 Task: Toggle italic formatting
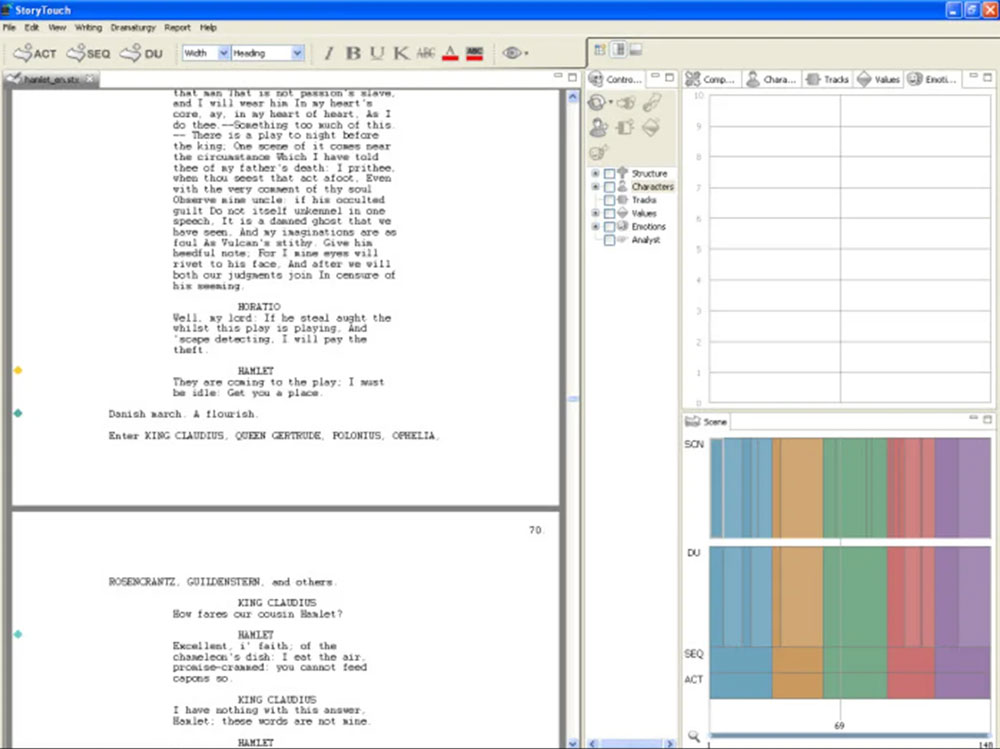327,53
